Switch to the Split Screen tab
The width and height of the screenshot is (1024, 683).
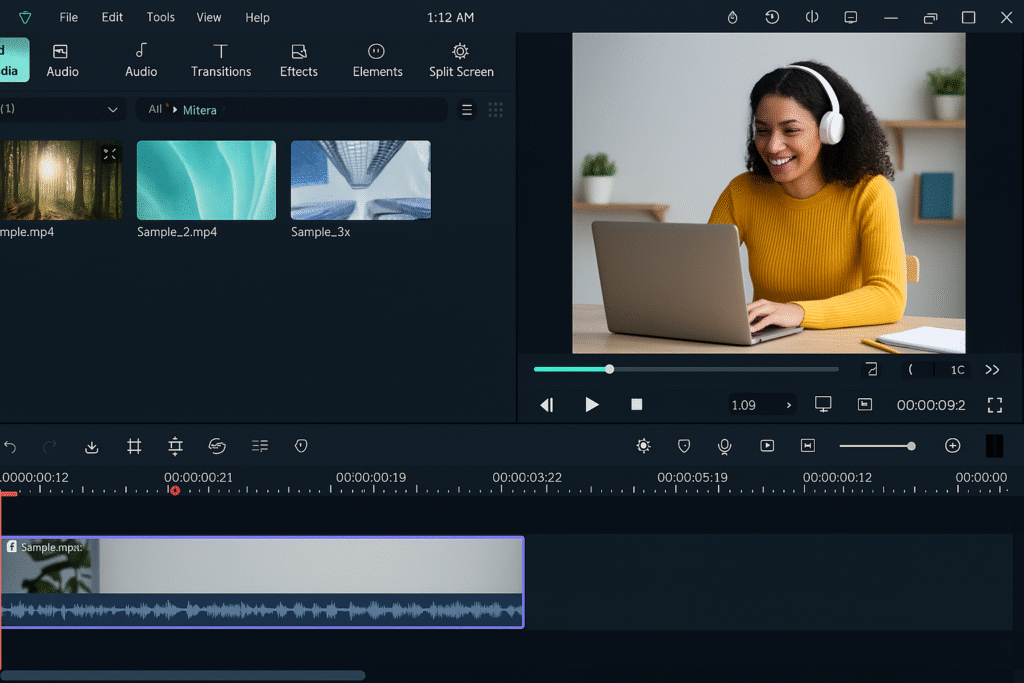461,61
